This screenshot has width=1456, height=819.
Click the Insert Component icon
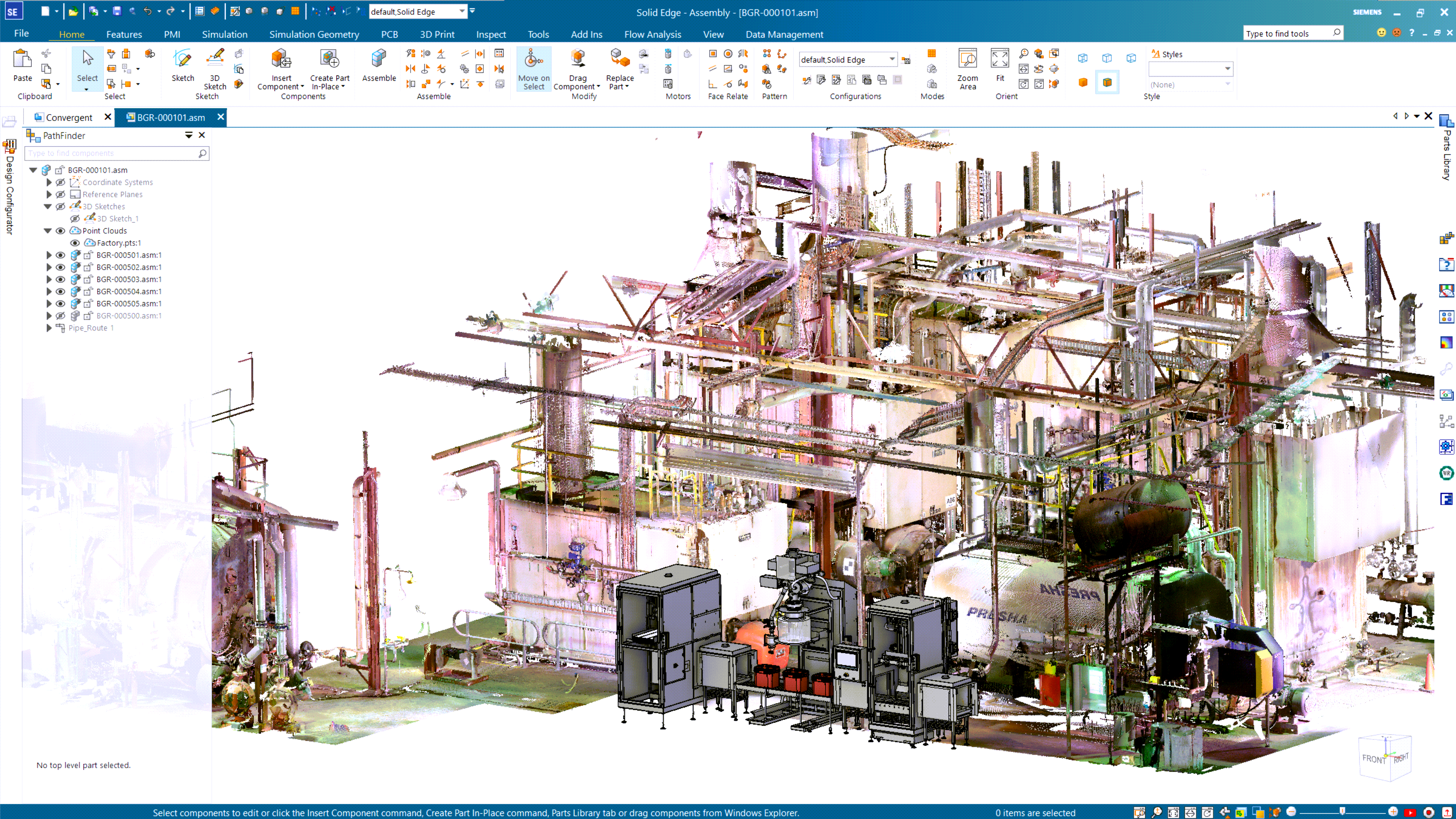[x=281, y=59]
